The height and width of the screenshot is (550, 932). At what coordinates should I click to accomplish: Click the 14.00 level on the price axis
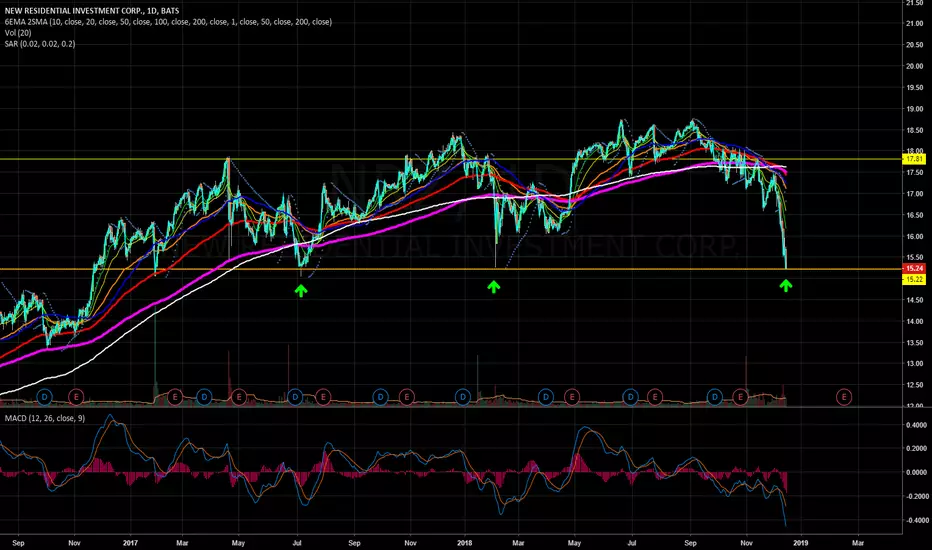coord(914,322)
